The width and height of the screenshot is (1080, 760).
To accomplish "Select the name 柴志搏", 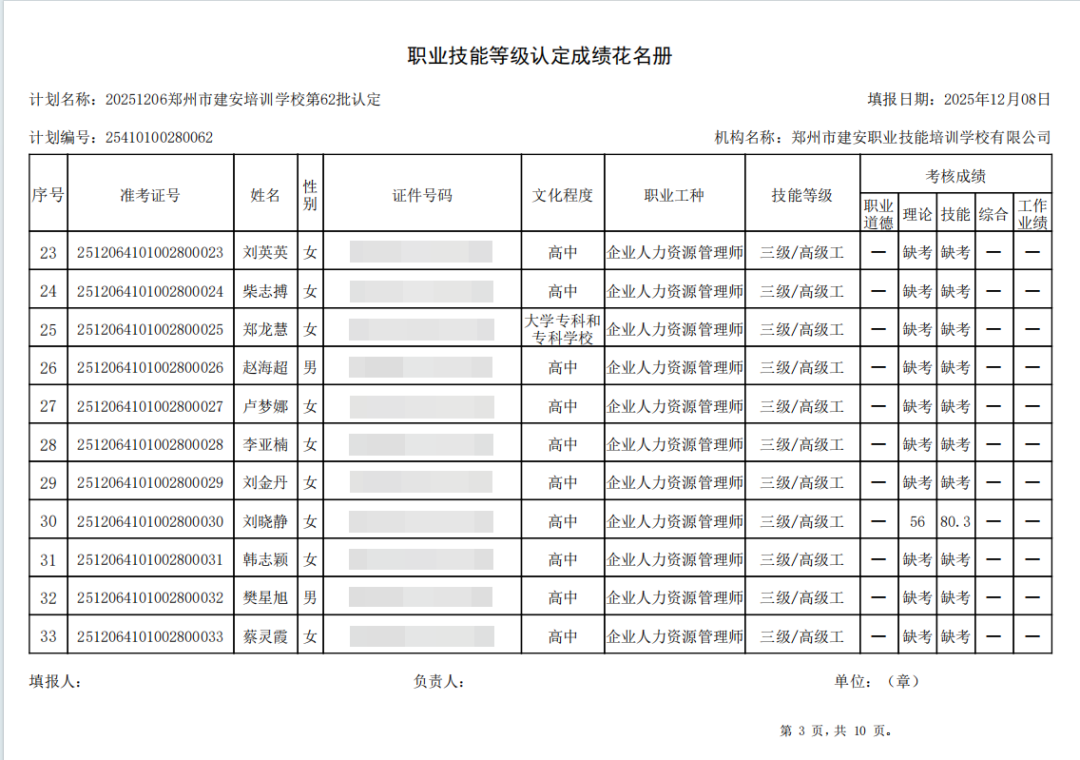I will pos(265,291).
